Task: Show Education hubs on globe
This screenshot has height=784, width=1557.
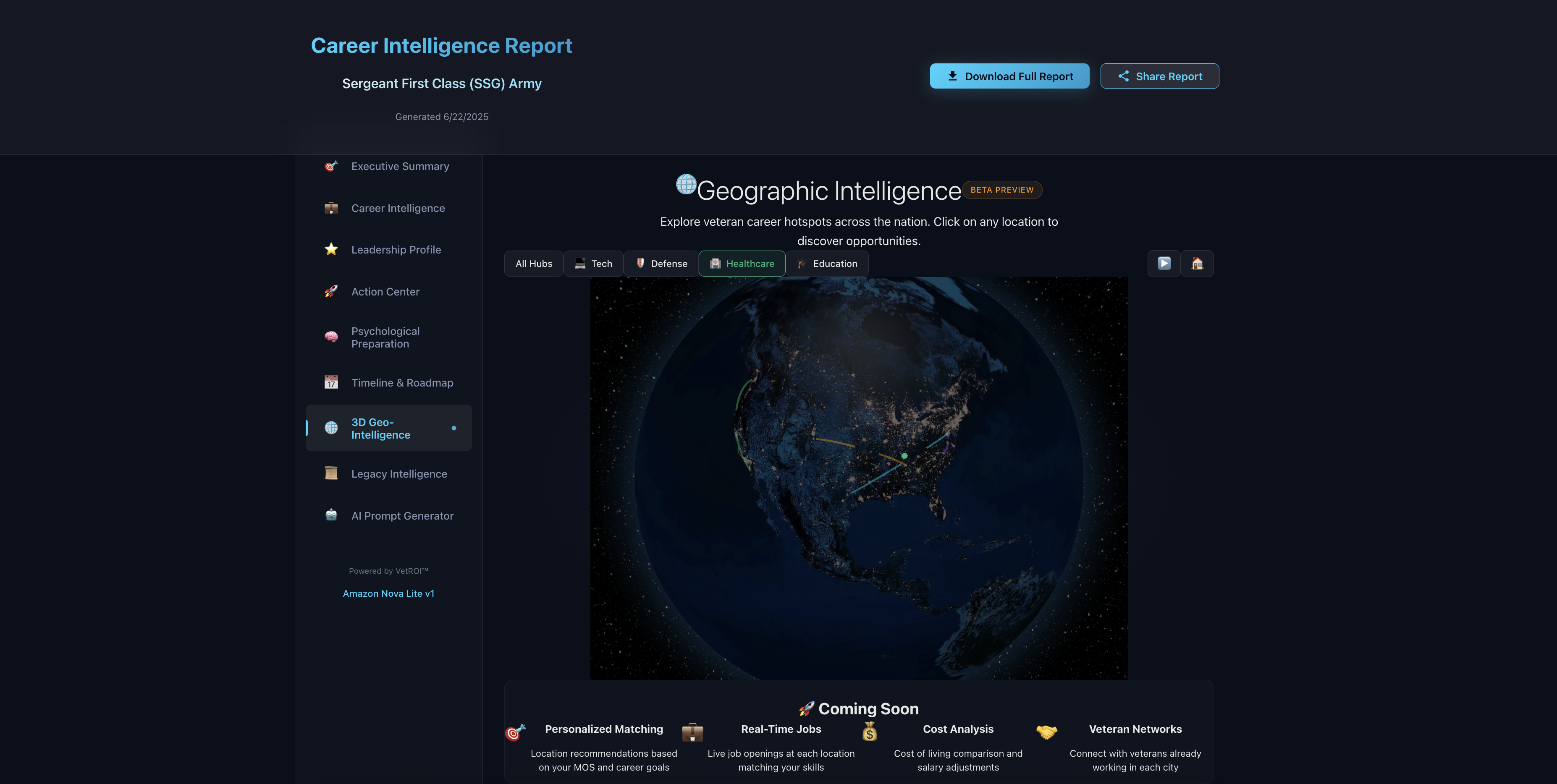Action: 827,263
